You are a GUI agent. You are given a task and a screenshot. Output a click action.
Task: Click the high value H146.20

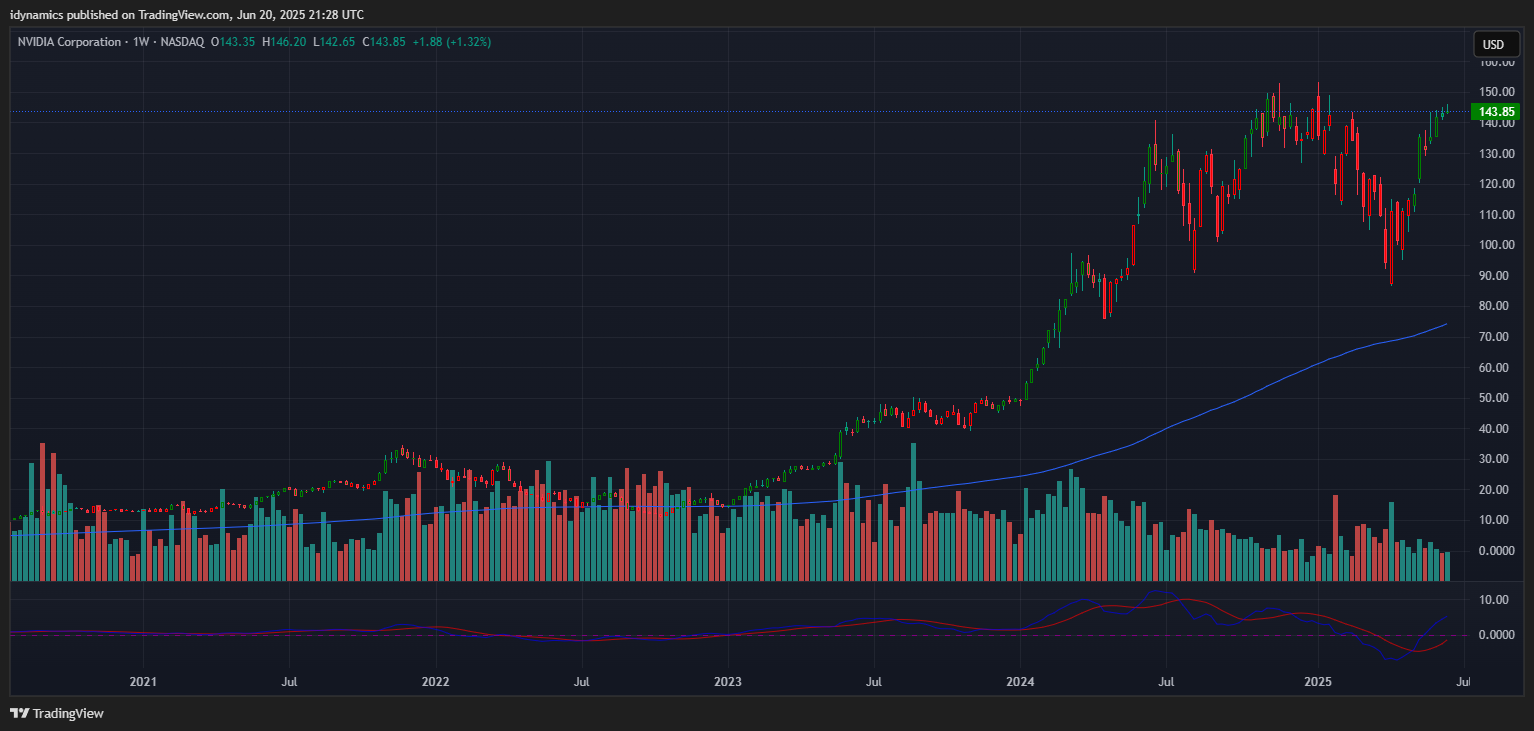point(284,42)
